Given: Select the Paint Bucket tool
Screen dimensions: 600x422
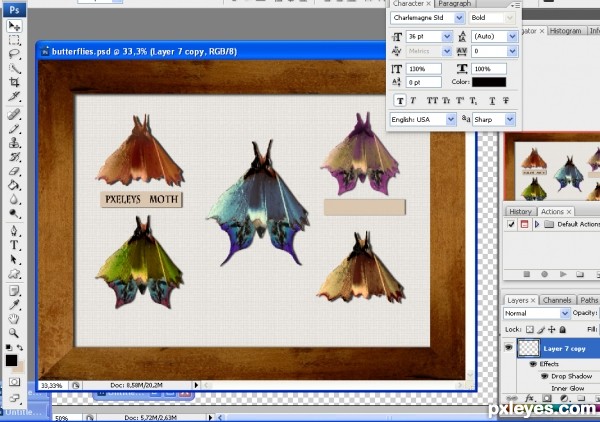Looking at the screenshot, I should [14, 185].
